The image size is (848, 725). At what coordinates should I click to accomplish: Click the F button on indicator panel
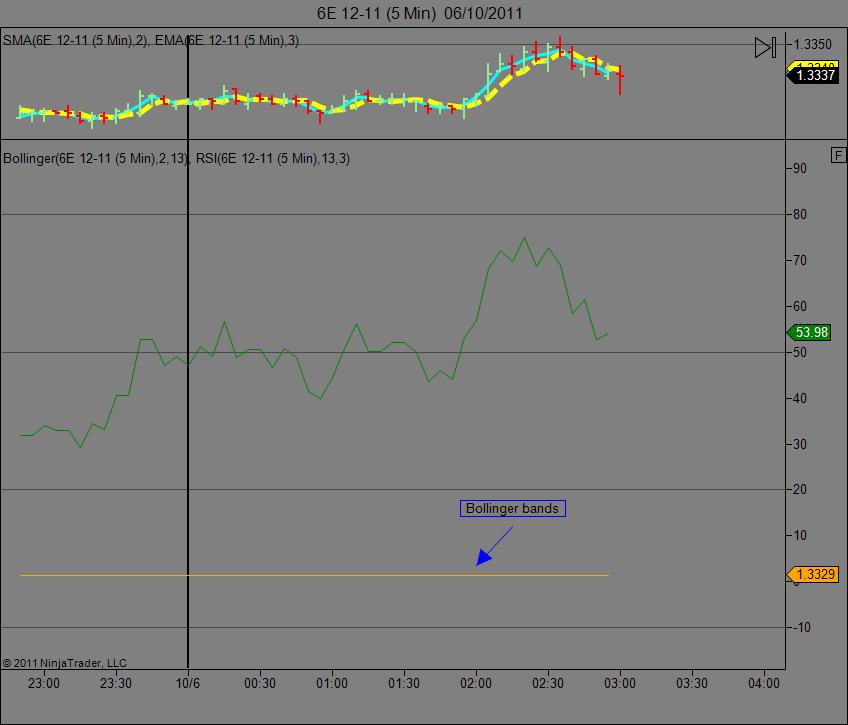(x=838, y=156)
